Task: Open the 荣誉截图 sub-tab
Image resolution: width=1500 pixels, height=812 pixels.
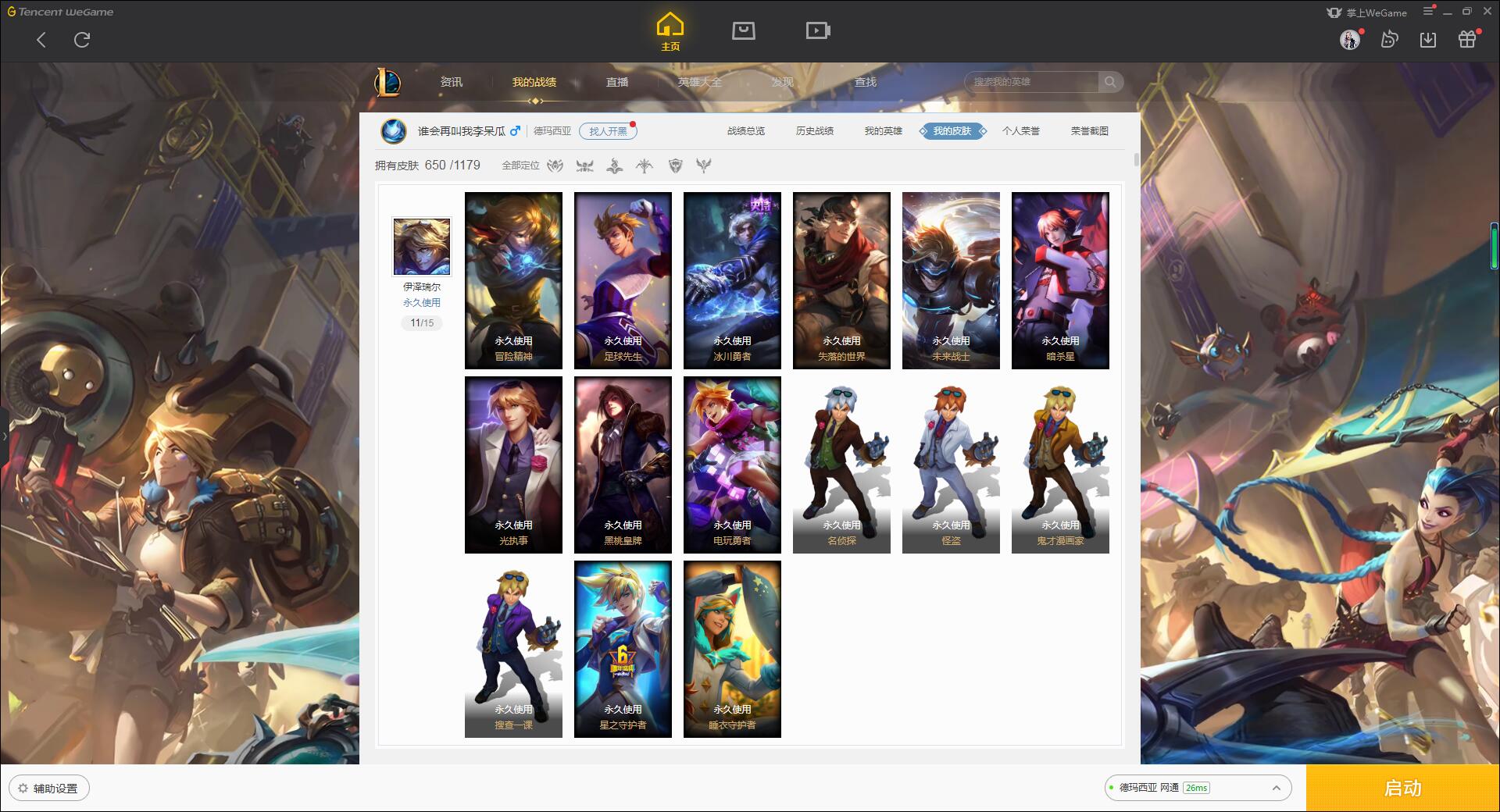Action: pos(1090,131)
